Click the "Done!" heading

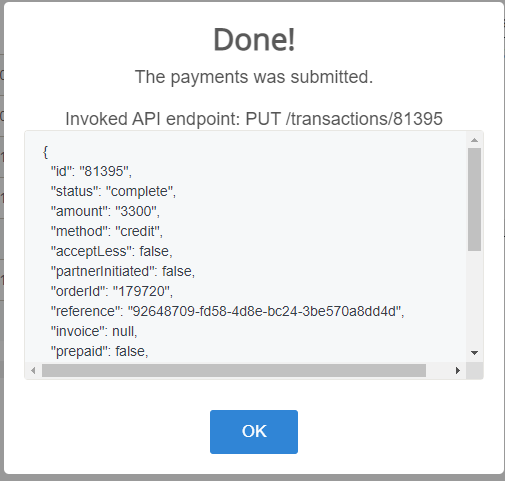click(254, 40)
